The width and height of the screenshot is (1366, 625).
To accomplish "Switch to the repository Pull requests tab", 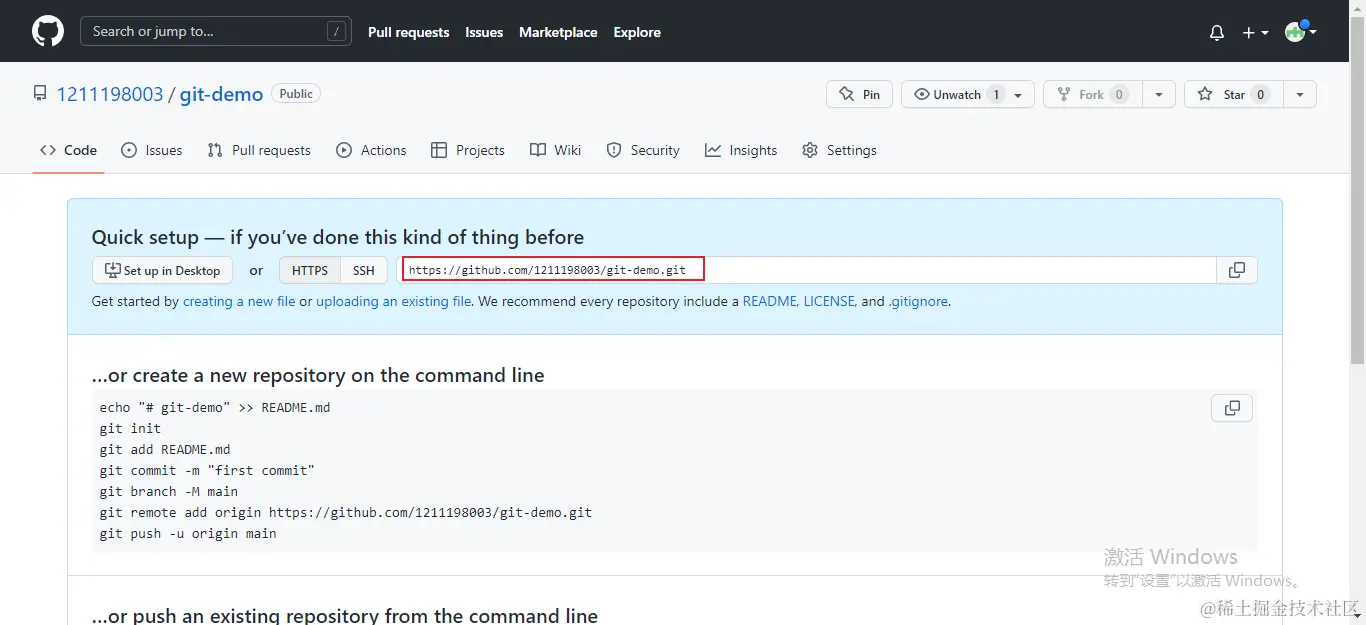I will (x=259, y=150).
